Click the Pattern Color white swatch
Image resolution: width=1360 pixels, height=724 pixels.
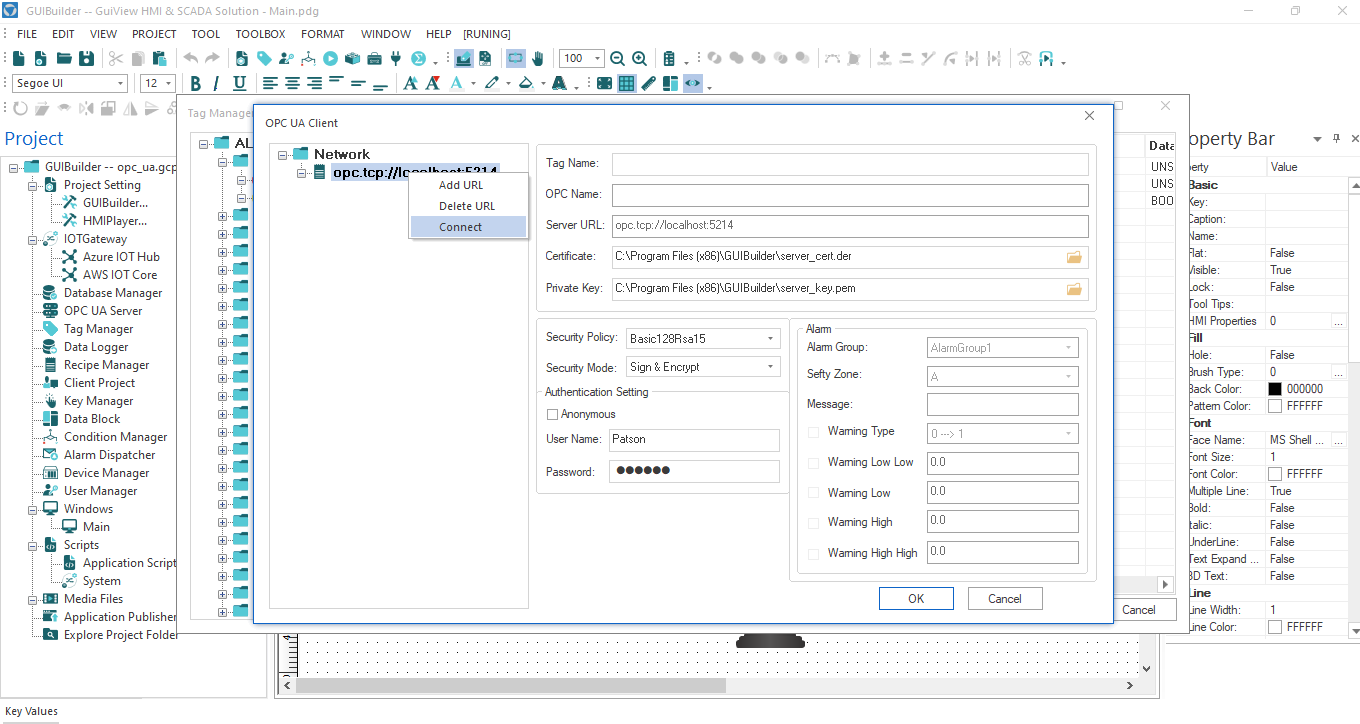point(1275,406)
